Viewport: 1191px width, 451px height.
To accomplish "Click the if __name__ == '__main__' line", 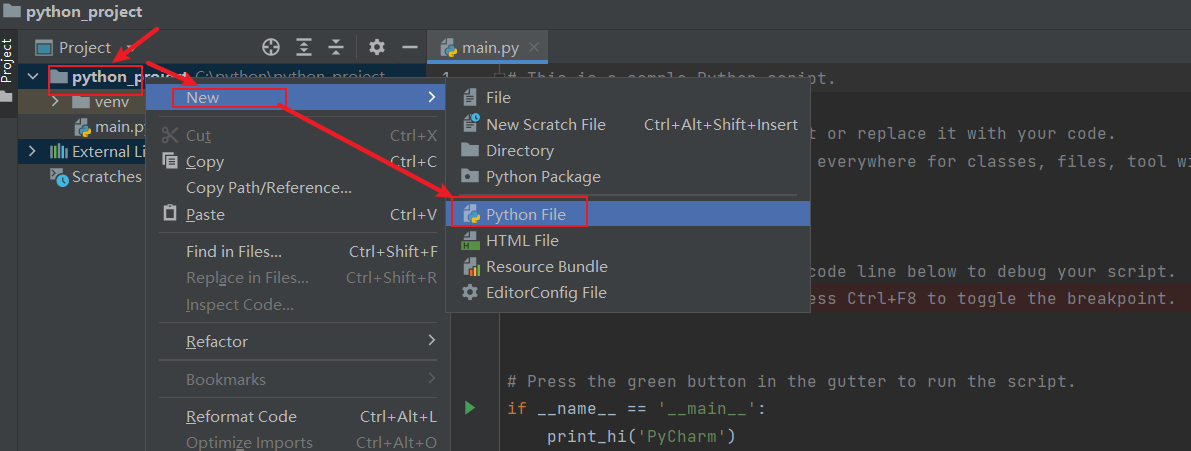I will (637, 409).
